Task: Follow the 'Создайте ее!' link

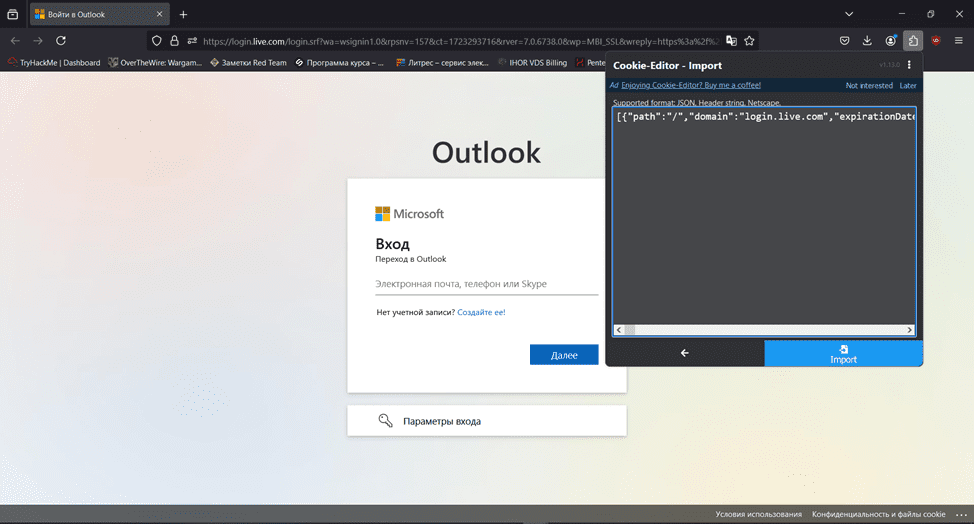Action: (481, 312)
